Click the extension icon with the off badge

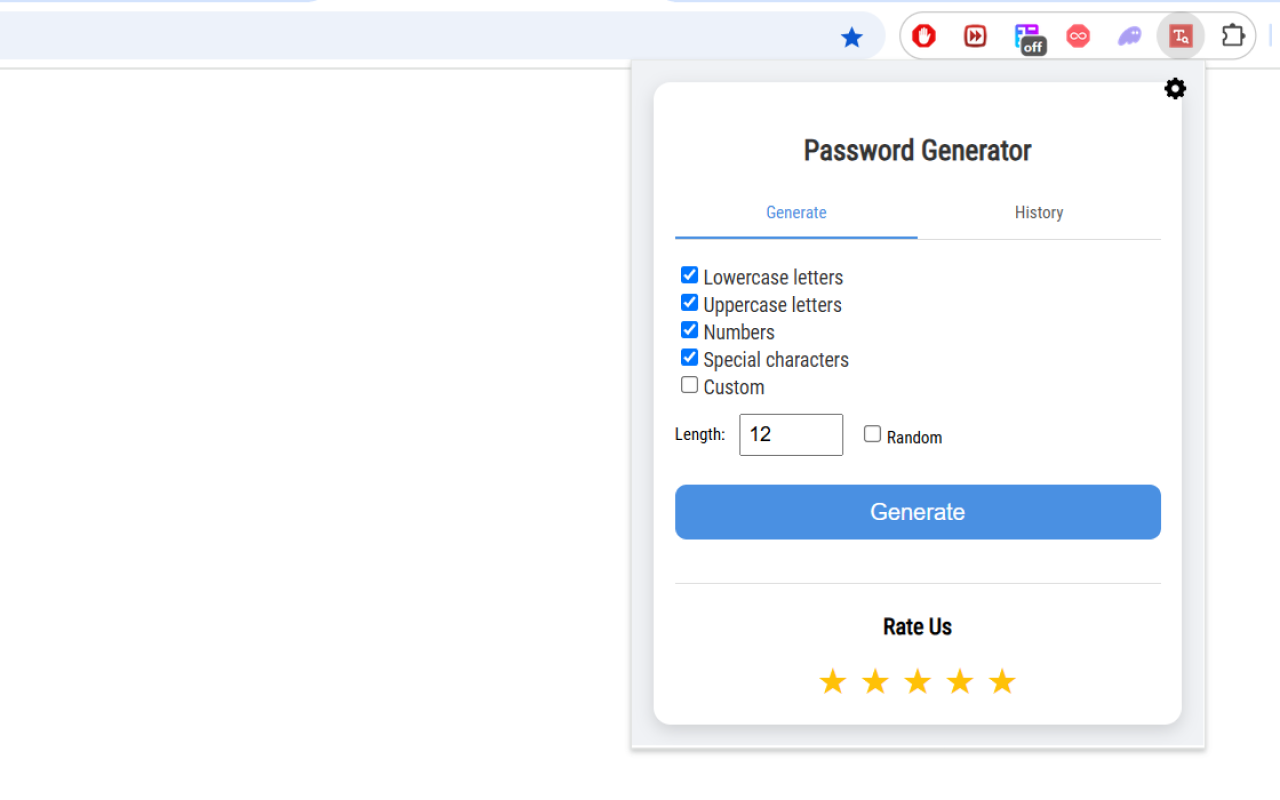(x=1027, y=38)
